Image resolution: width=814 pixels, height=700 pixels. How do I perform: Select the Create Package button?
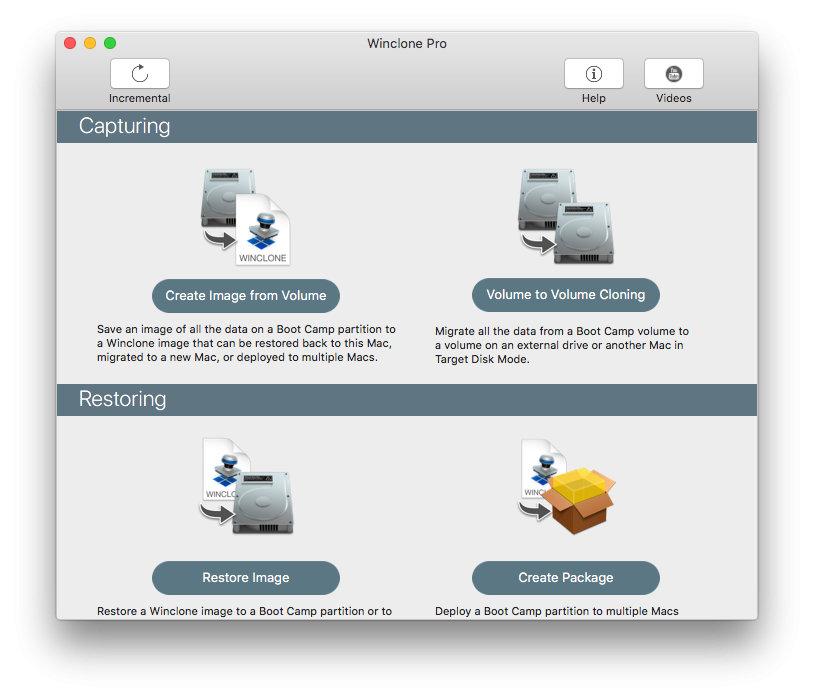(566, 577)
